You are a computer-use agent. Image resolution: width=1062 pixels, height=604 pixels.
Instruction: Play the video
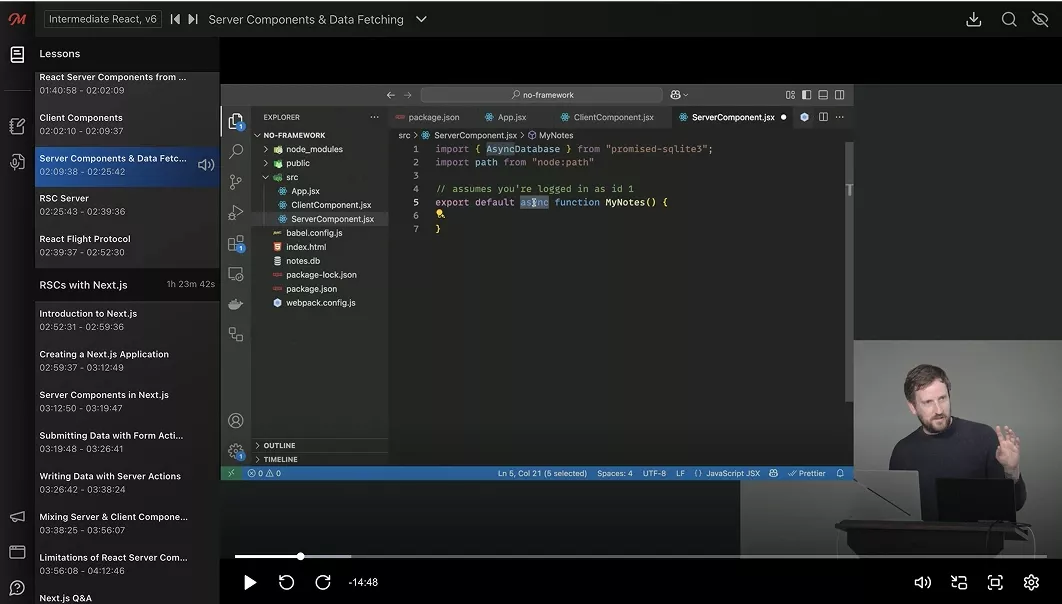tap(250, 582)
